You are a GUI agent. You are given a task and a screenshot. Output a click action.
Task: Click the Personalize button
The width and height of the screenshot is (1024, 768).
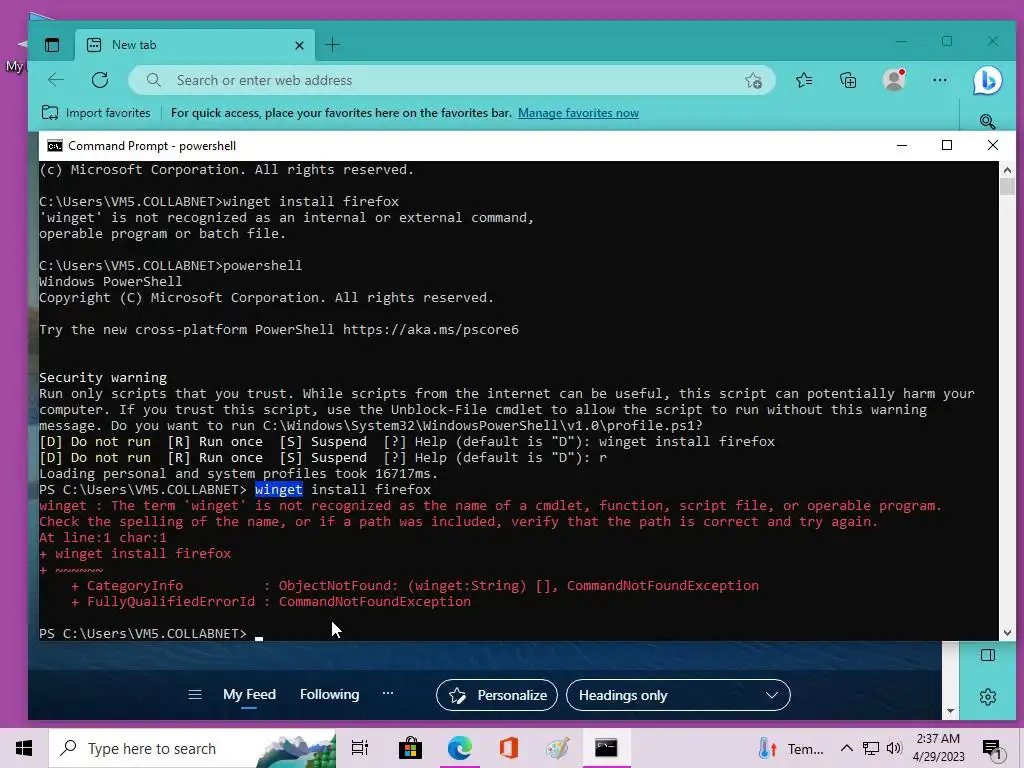497,696
